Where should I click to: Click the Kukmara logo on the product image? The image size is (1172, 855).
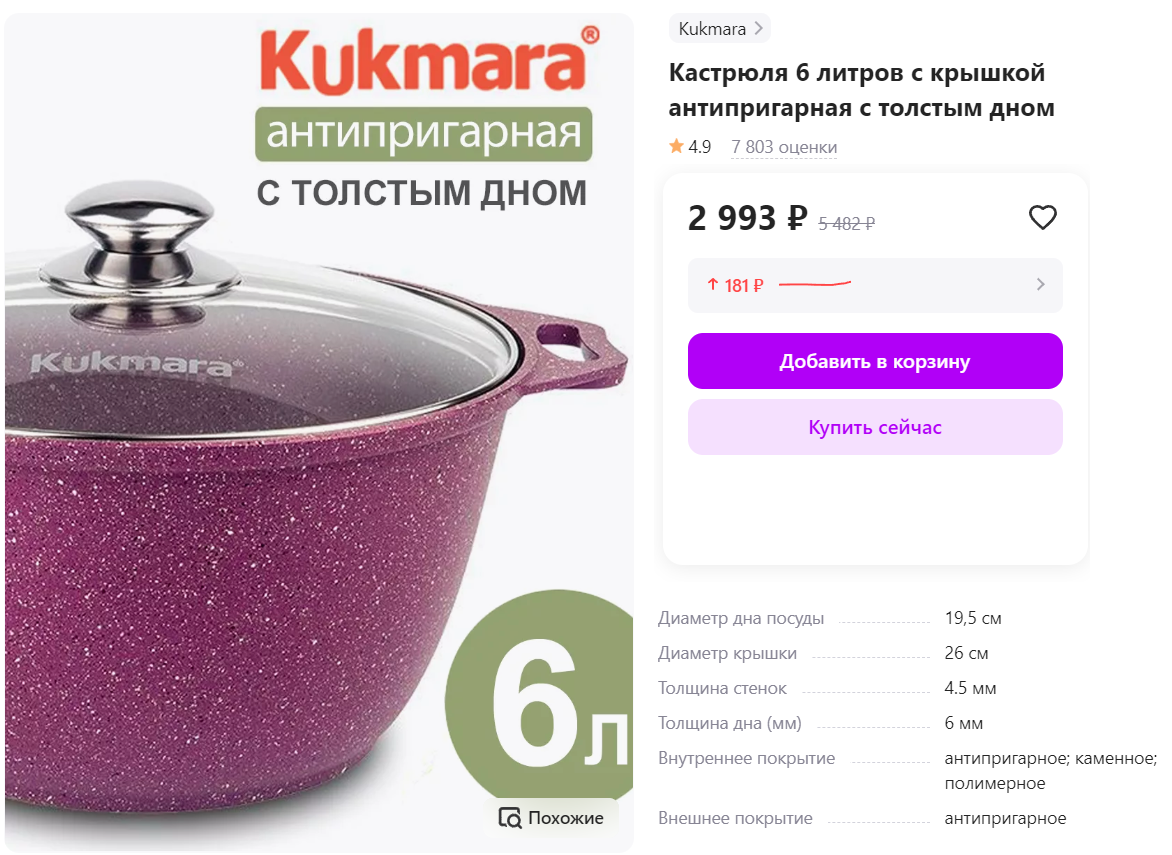point(430,61)
